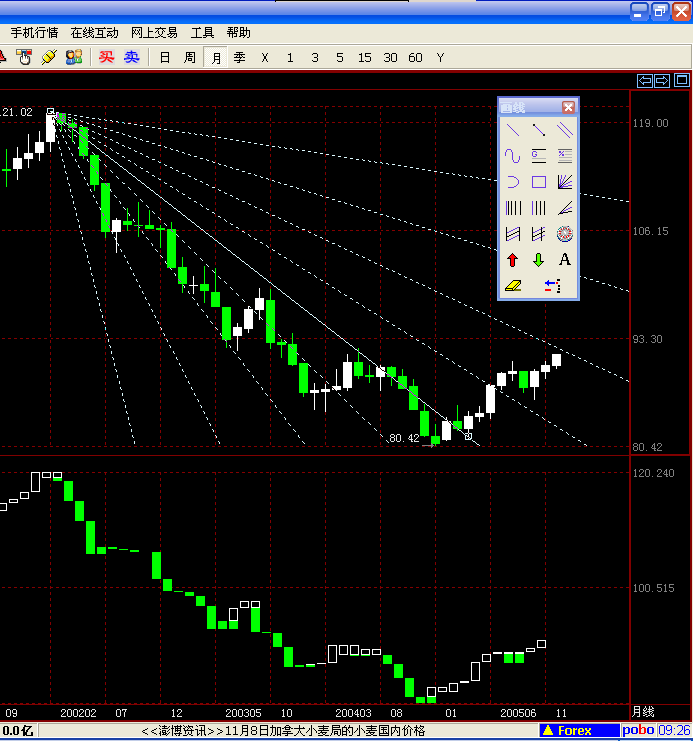The width and height of the screenshot is (693, 741).
Task: Switch to 5-minute chart period
Action: [340, 58]
